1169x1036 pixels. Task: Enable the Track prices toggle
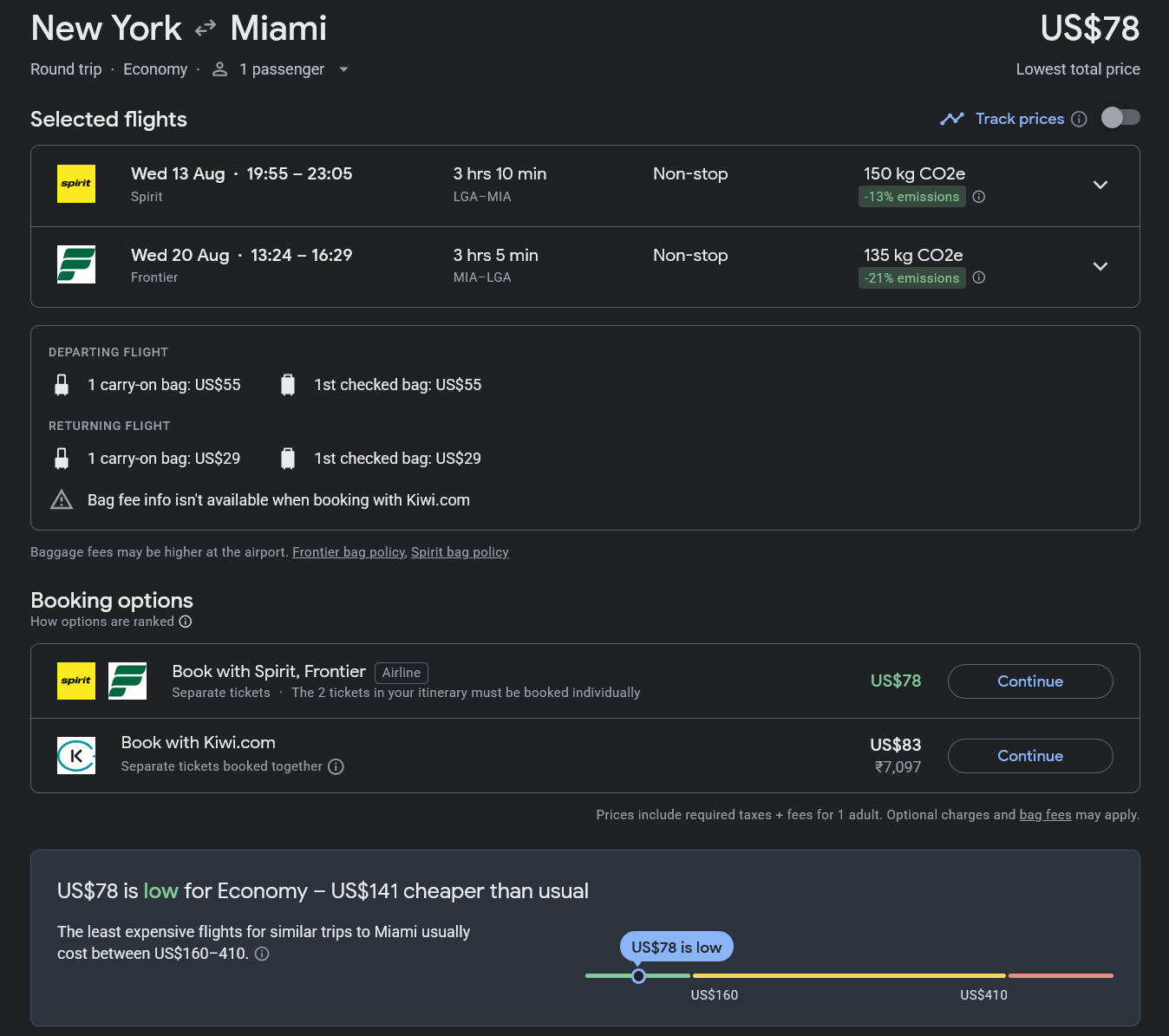pyautogui.click(x=1120, y=118)
